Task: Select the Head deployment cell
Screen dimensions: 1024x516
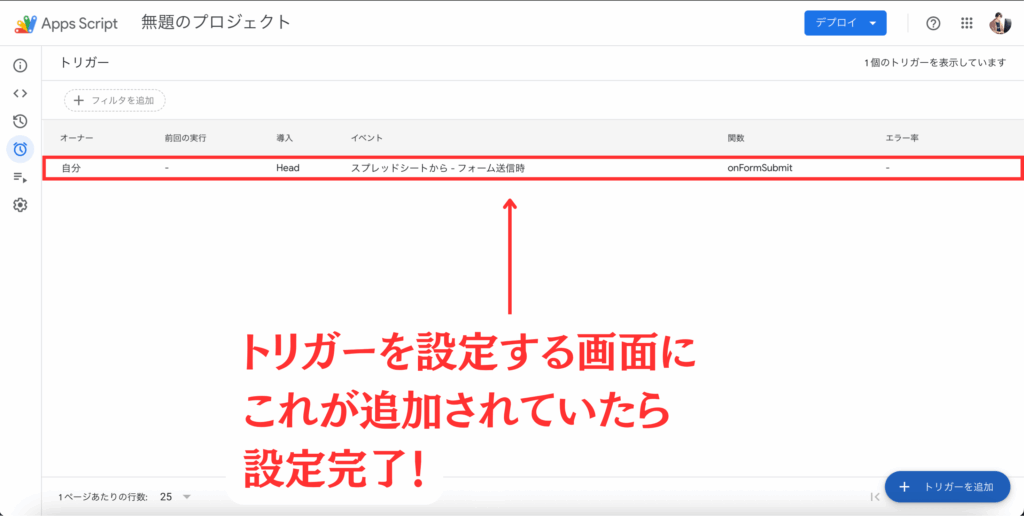Action: point(287,168)
